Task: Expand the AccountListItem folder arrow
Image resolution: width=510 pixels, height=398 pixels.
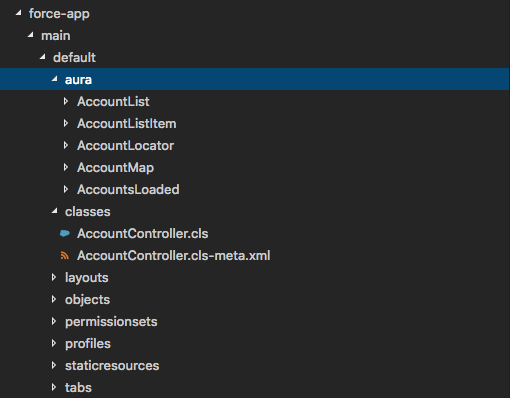Action: 66,123
